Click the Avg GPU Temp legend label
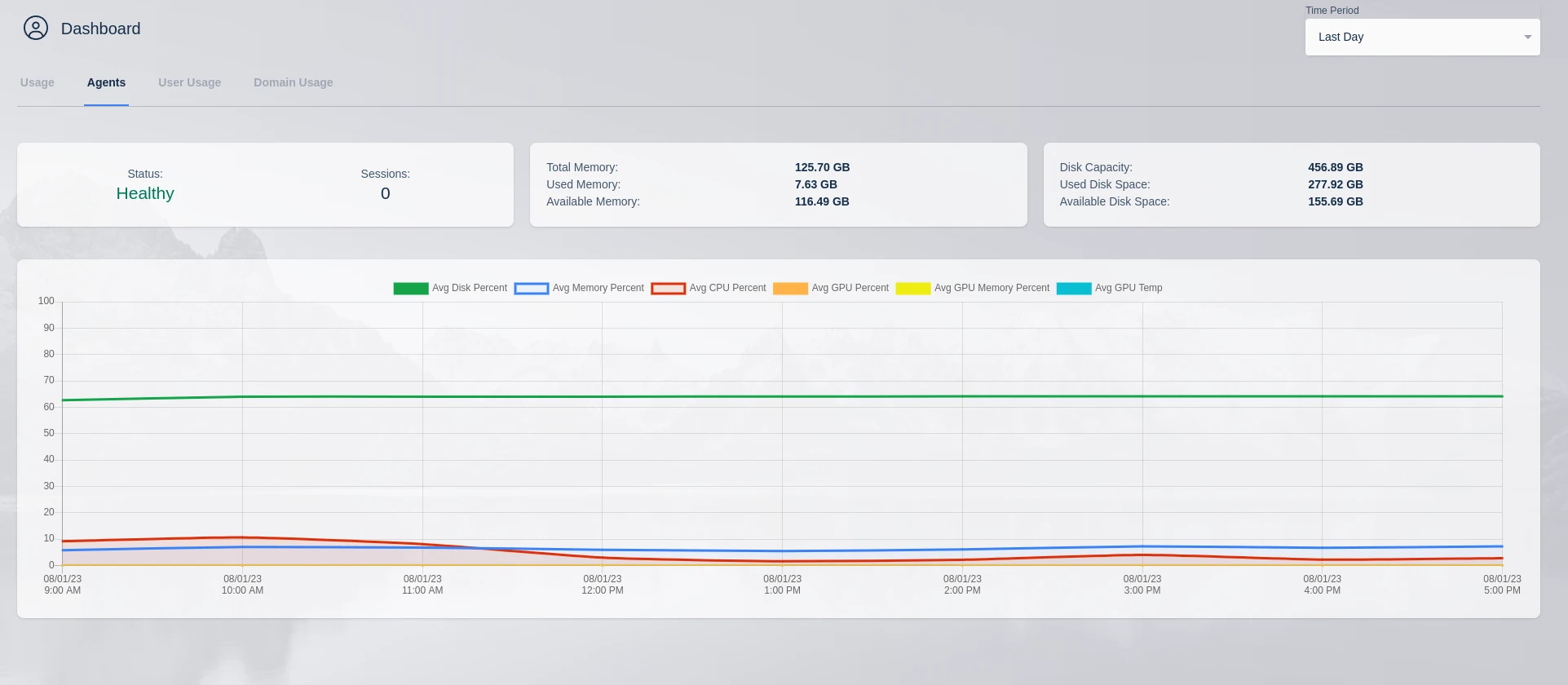Screen dimensions: 1568x685 (1128, 289)
